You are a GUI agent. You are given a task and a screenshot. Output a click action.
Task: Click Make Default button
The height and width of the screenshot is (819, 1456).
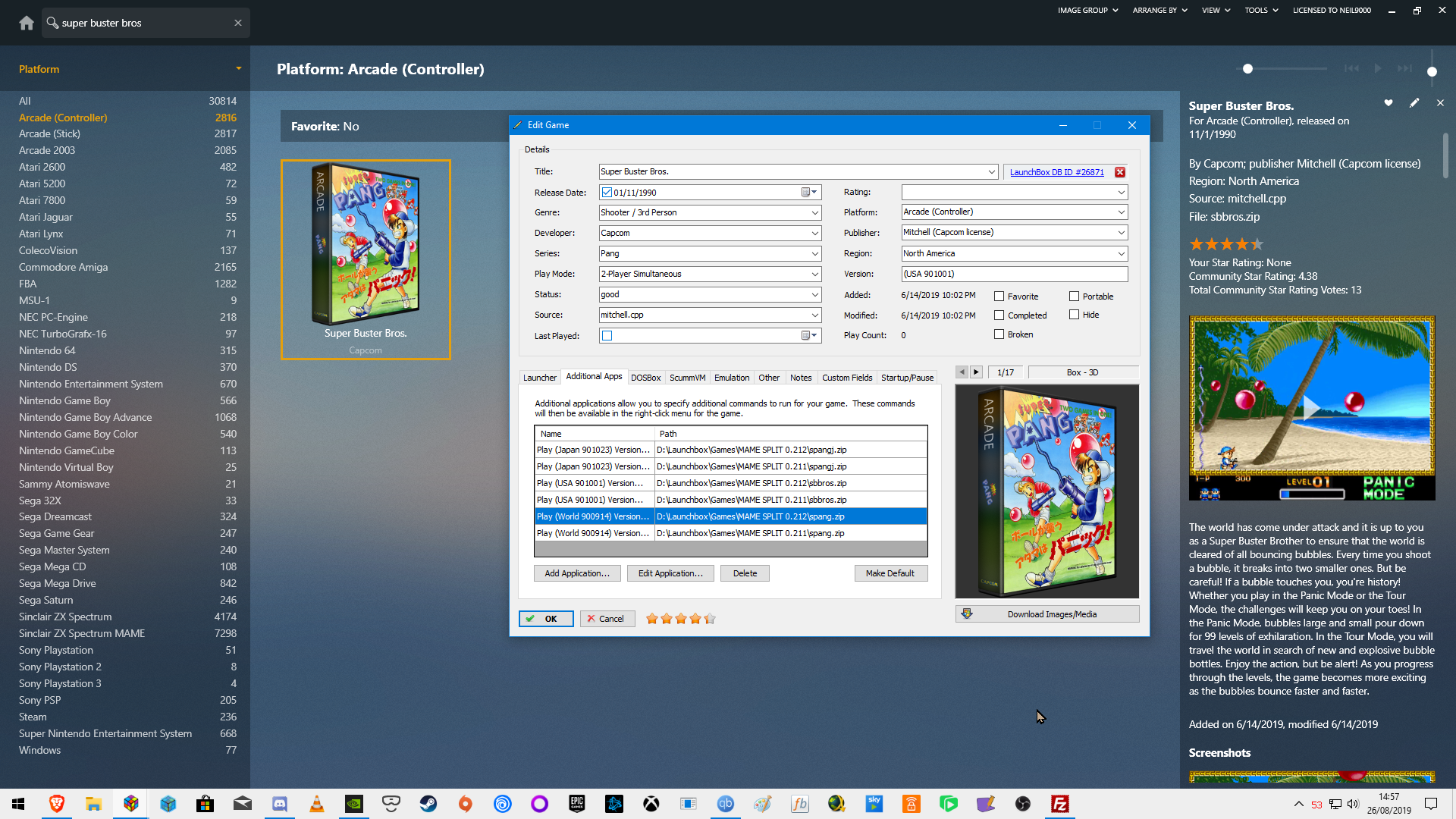890,573
